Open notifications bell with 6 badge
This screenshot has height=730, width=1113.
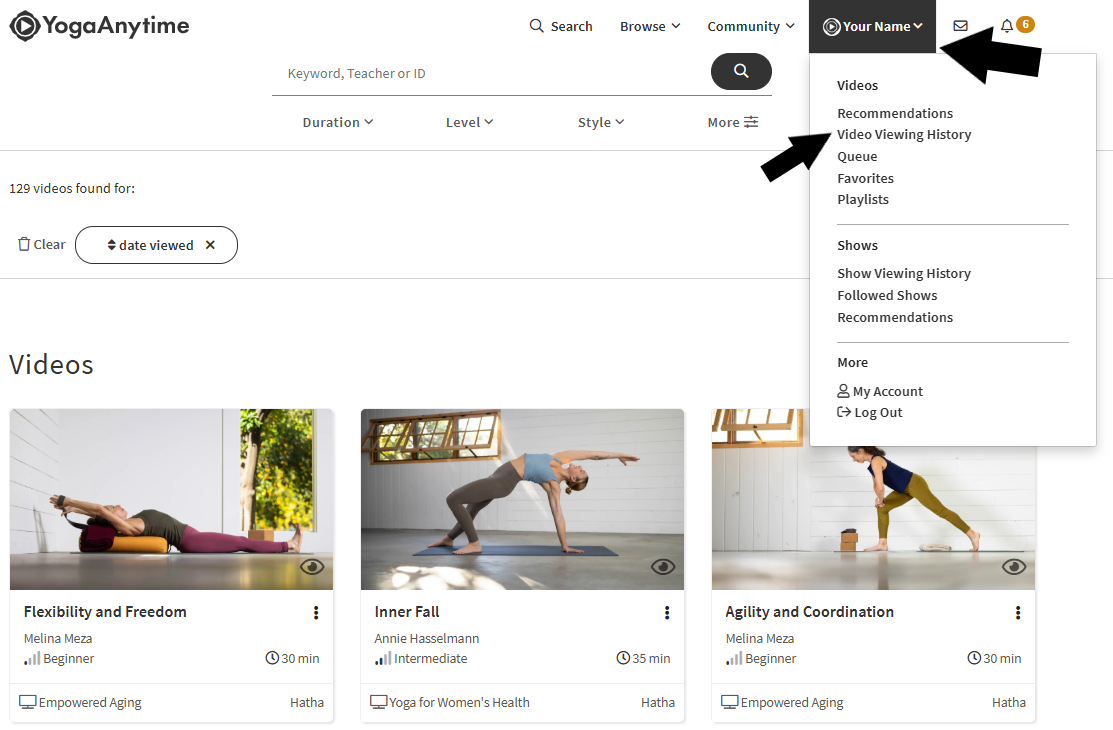pyautogui.click(x=1017, y=25)
